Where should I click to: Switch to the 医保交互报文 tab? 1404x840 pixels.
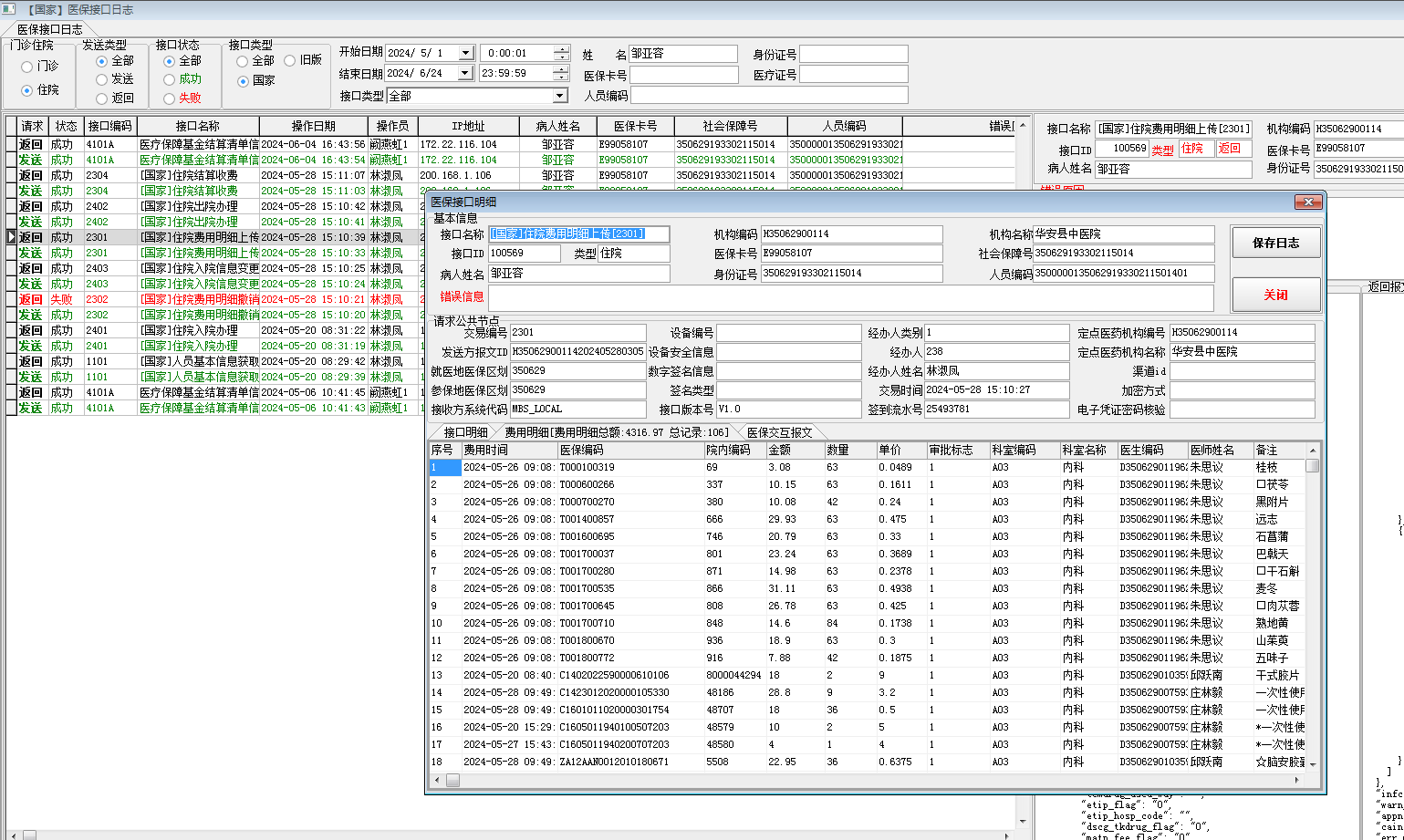[x=778, y=432]
